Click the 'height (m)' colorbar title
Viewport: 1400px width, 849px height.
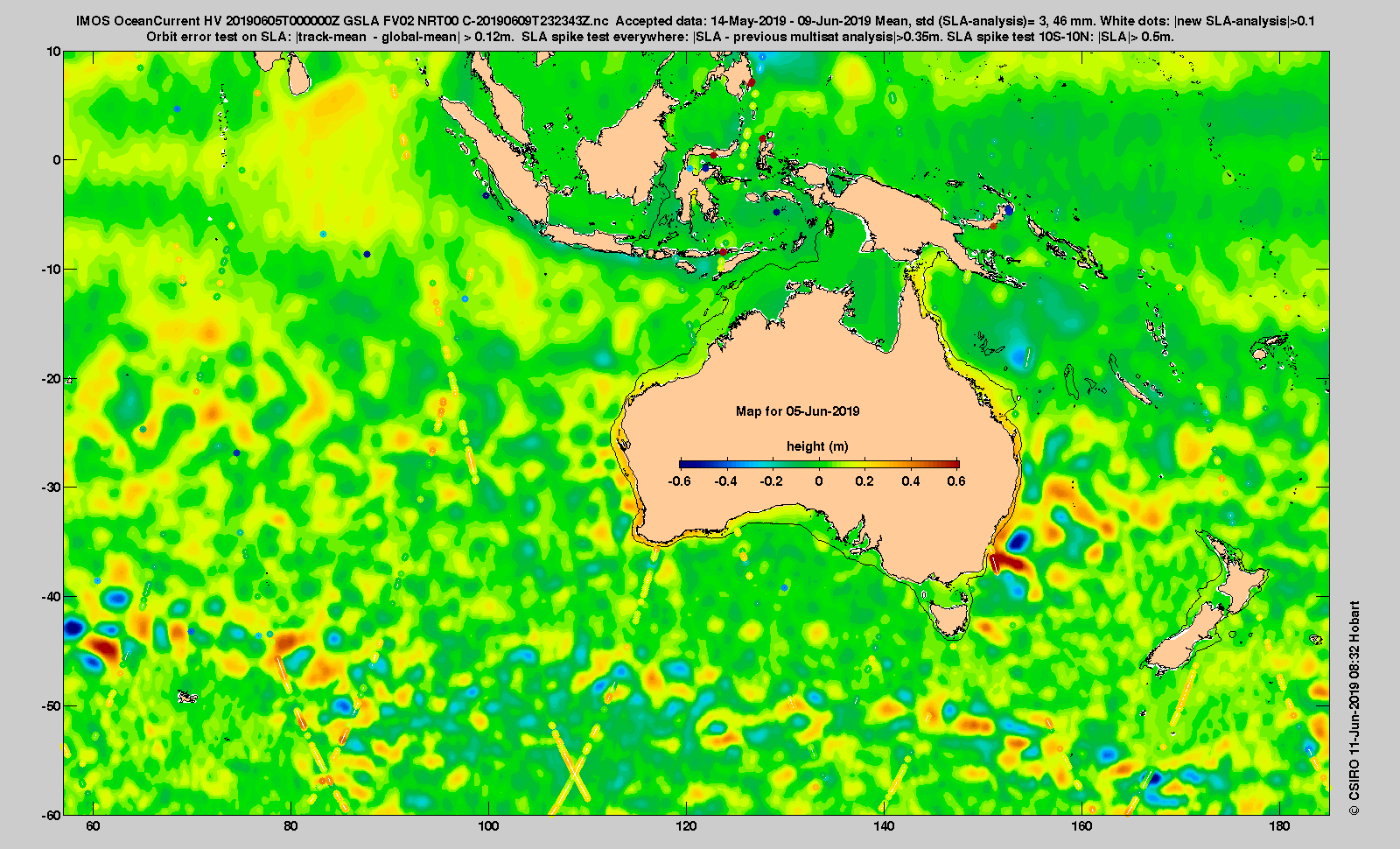(817, 446)
